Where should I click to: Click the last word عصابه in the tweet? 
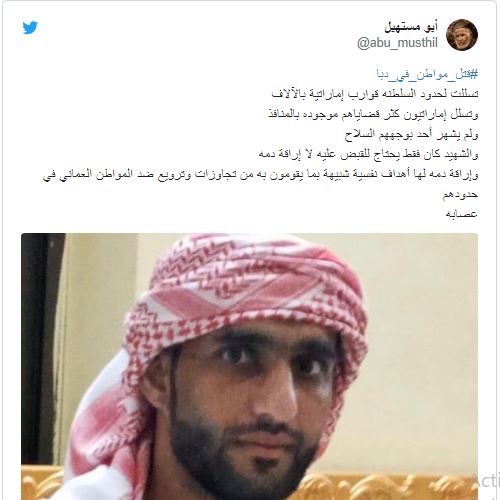pos(462,214)
